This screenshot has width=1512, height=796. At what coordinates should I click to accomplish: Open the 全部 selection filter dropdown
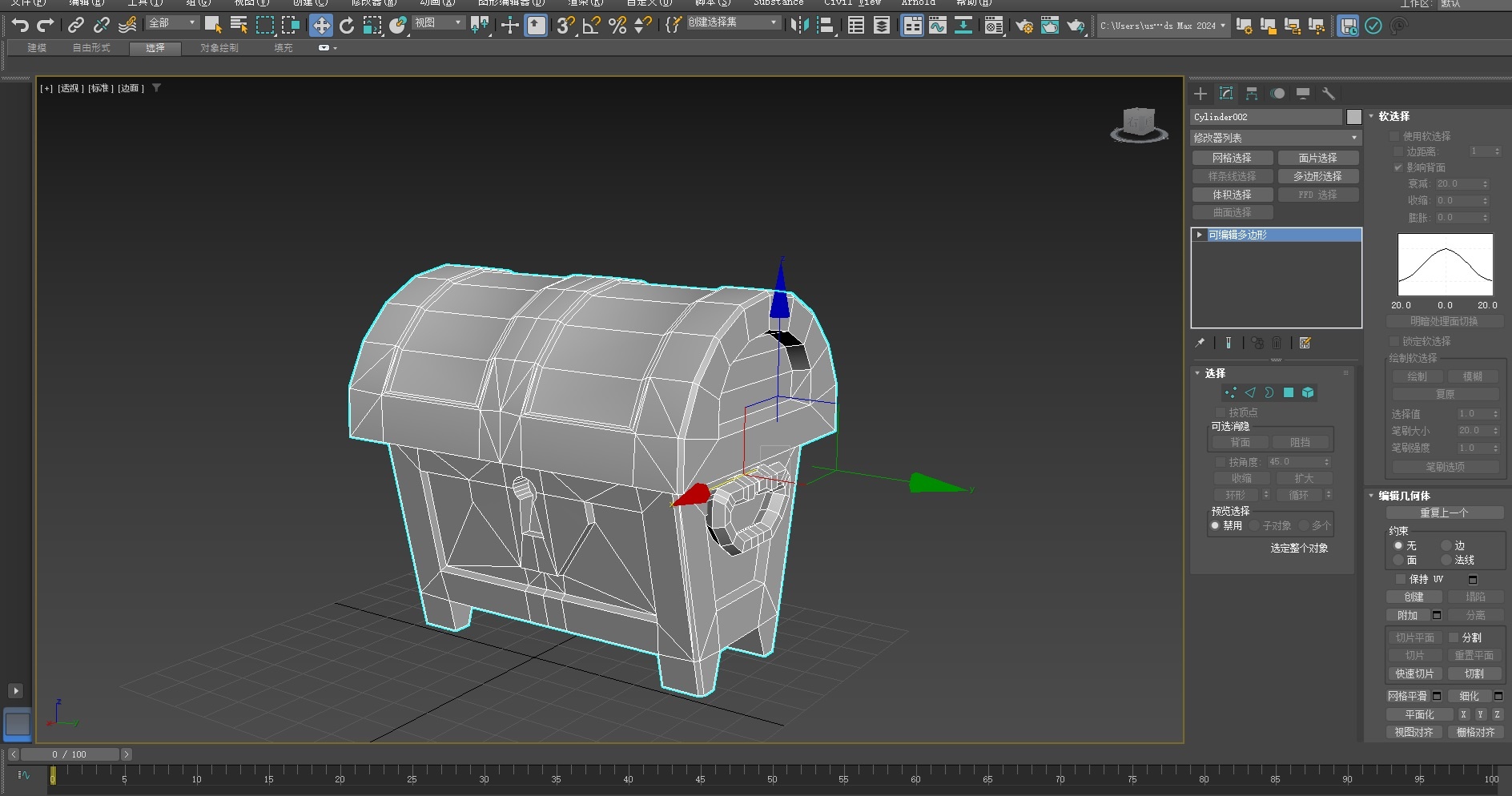[x=172, y=22]
